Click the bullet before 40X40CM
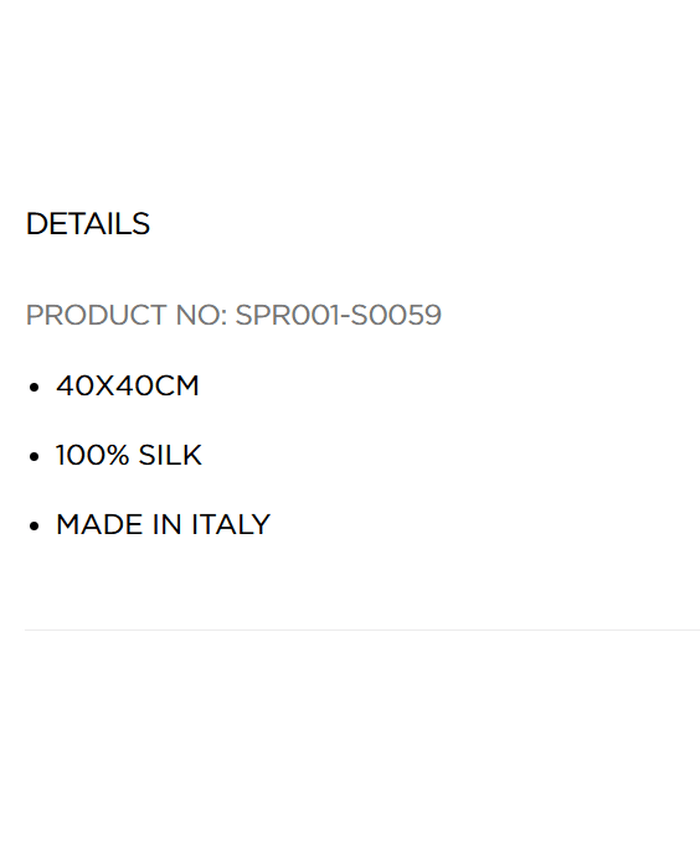This screenshot has height=850, width=700. (x=35, y=387)
